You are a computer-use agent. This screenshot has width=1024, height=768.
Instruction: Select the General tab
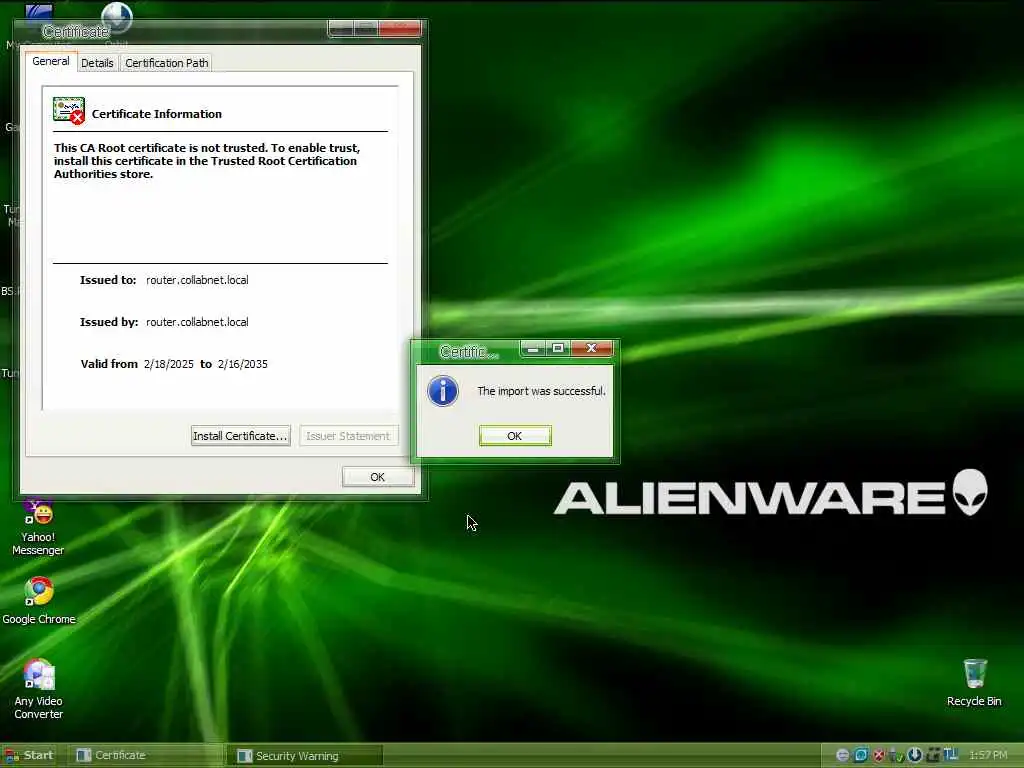51,61
